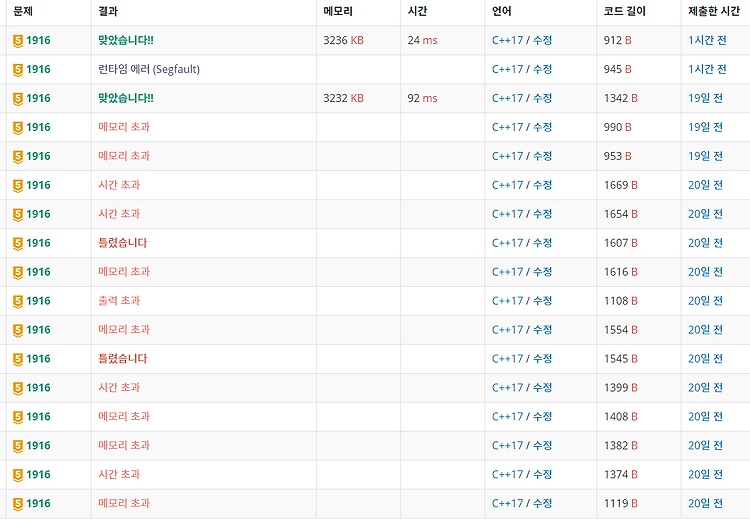Click 1시간 전 in the 945 B row
Screen dimensions: 750x525
pyautogui.click(x=707, y=69)
